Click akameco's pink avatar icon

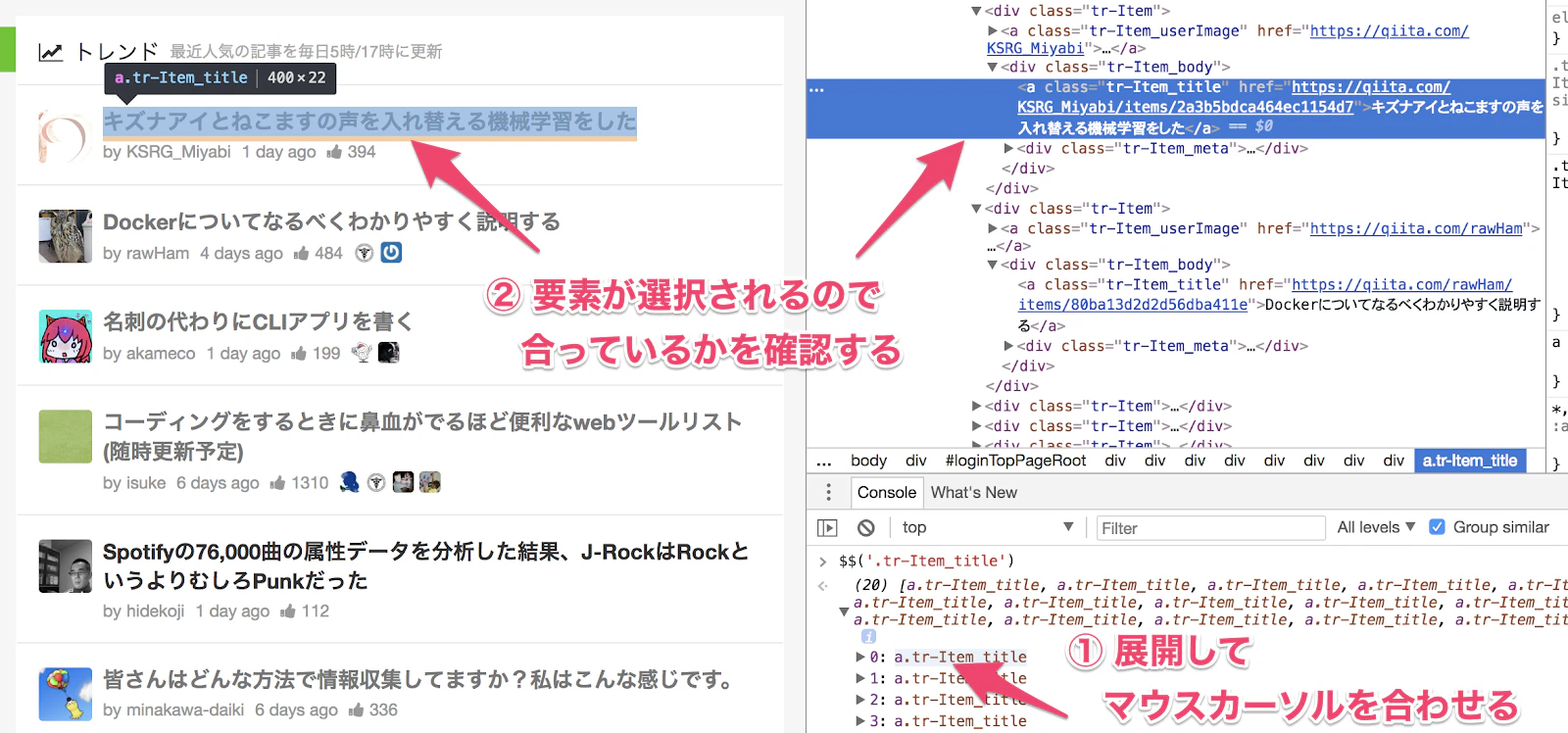pyautogui.click(x=65, y=336)
